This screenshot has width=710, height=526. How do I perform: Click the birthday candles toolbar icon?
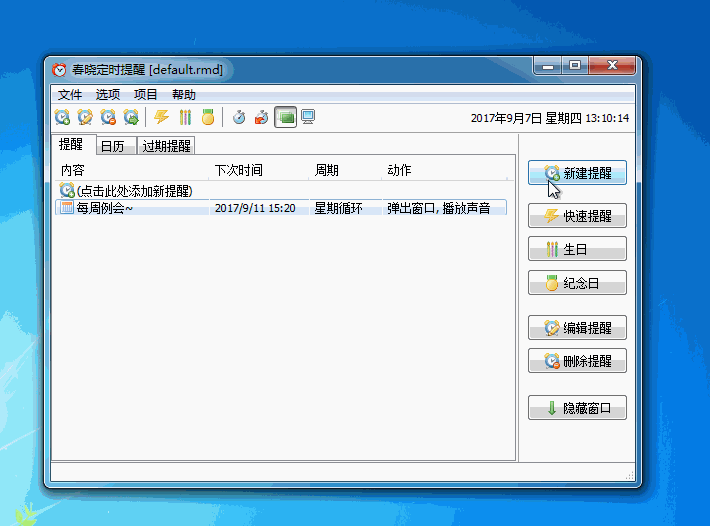click(185, 117)
